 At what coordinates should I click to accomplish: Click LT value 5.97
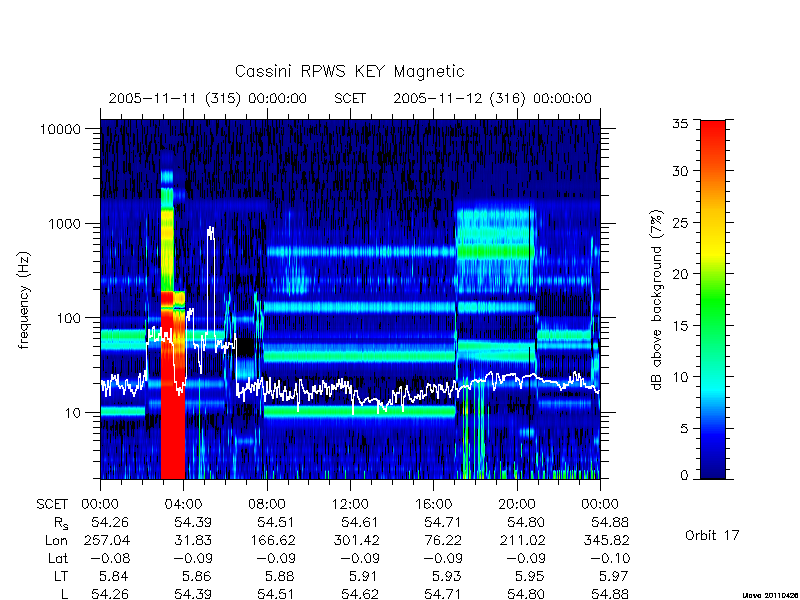click(x=613, y=577)
